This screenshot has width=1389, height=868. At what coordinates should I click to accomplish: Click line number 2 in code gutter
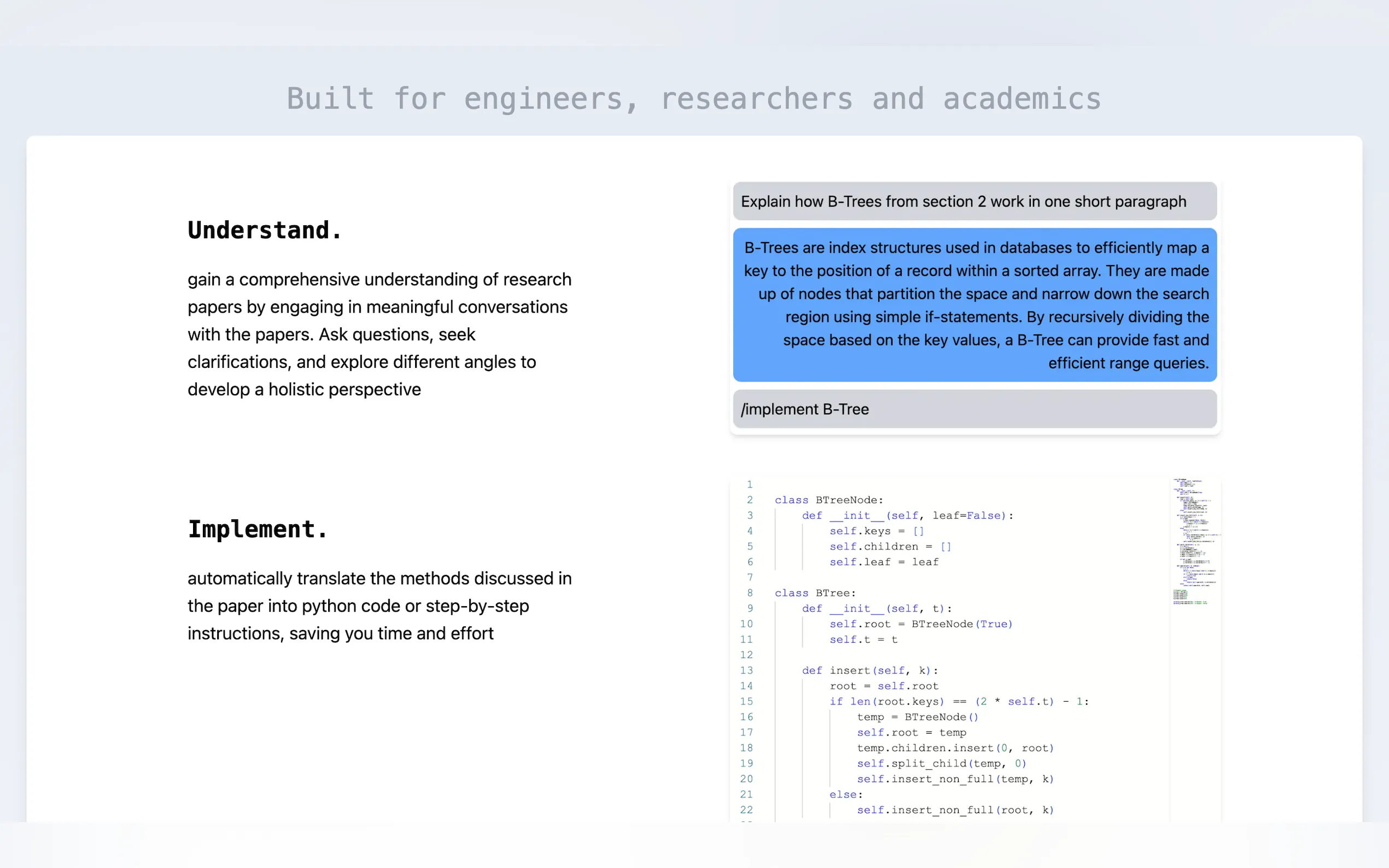click(x=749, y=500)
